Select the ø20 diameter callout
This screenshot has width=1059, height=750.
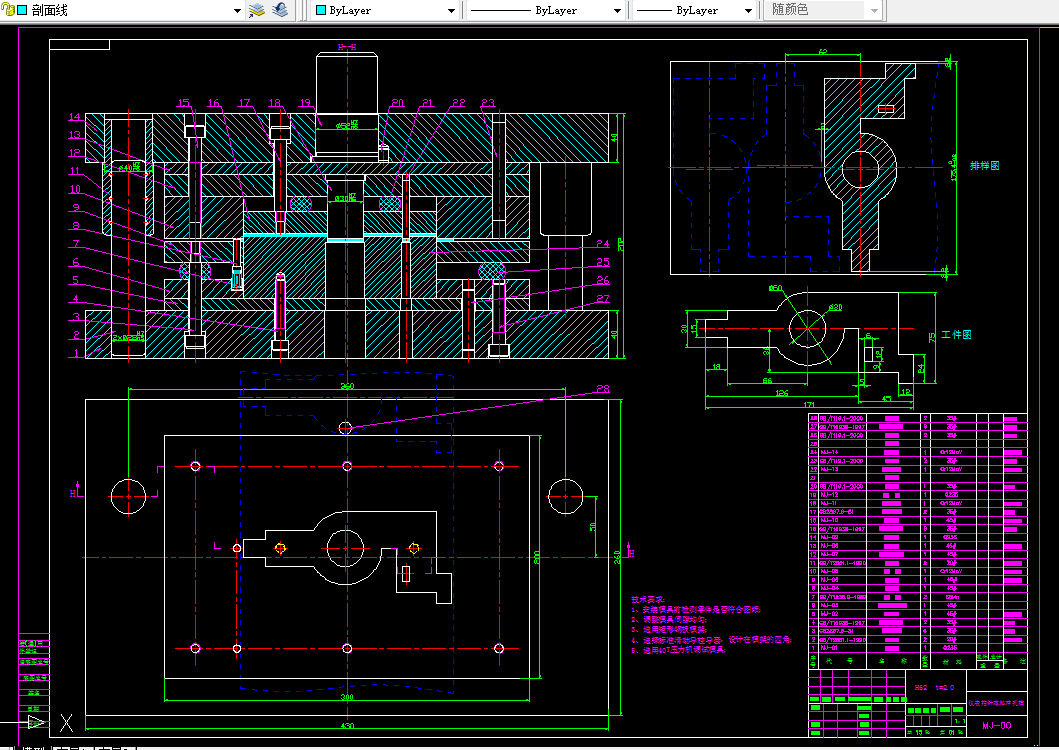tap(835, 307)
